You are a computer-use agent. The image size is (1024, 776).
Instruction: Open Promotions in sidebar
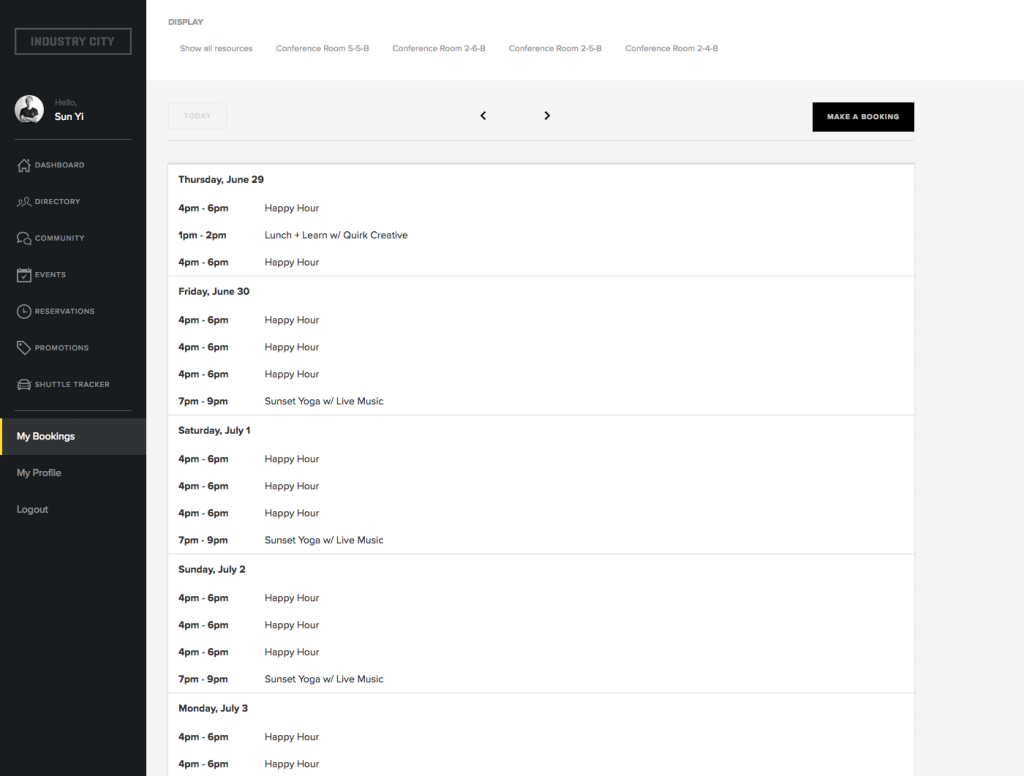[61, 348]
